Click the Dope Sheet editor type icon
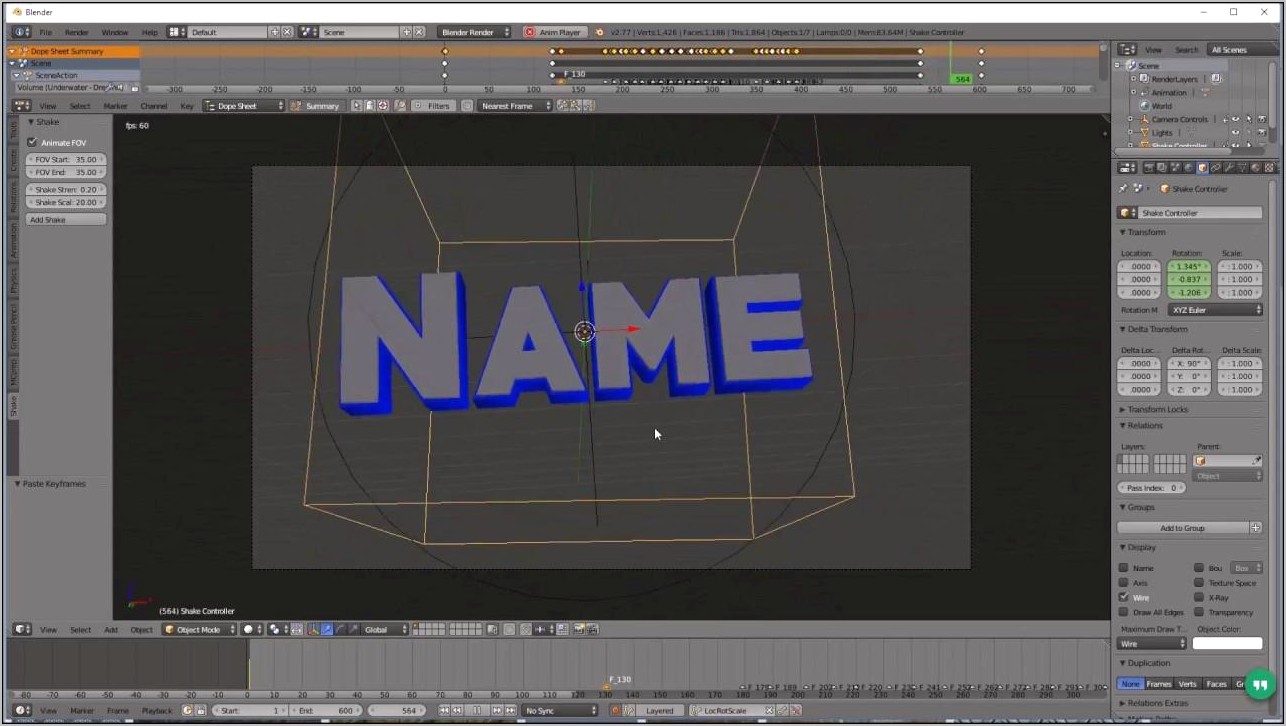Viewport: 1286px width, 726px height. (20, 105)
